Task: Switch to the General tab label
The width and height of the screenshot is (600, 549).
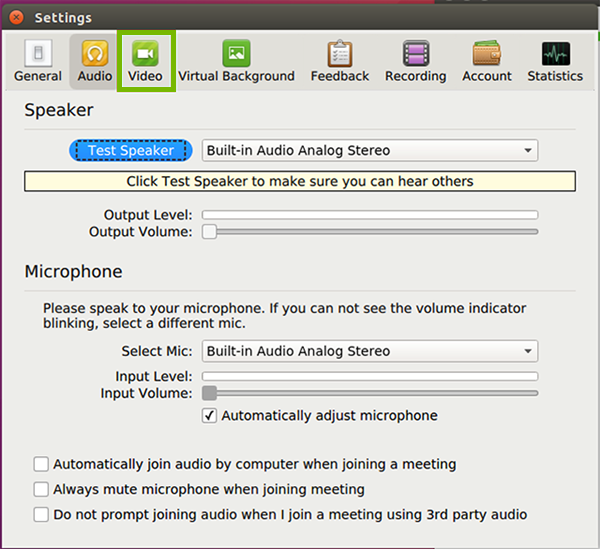Action: click(38, 76)
